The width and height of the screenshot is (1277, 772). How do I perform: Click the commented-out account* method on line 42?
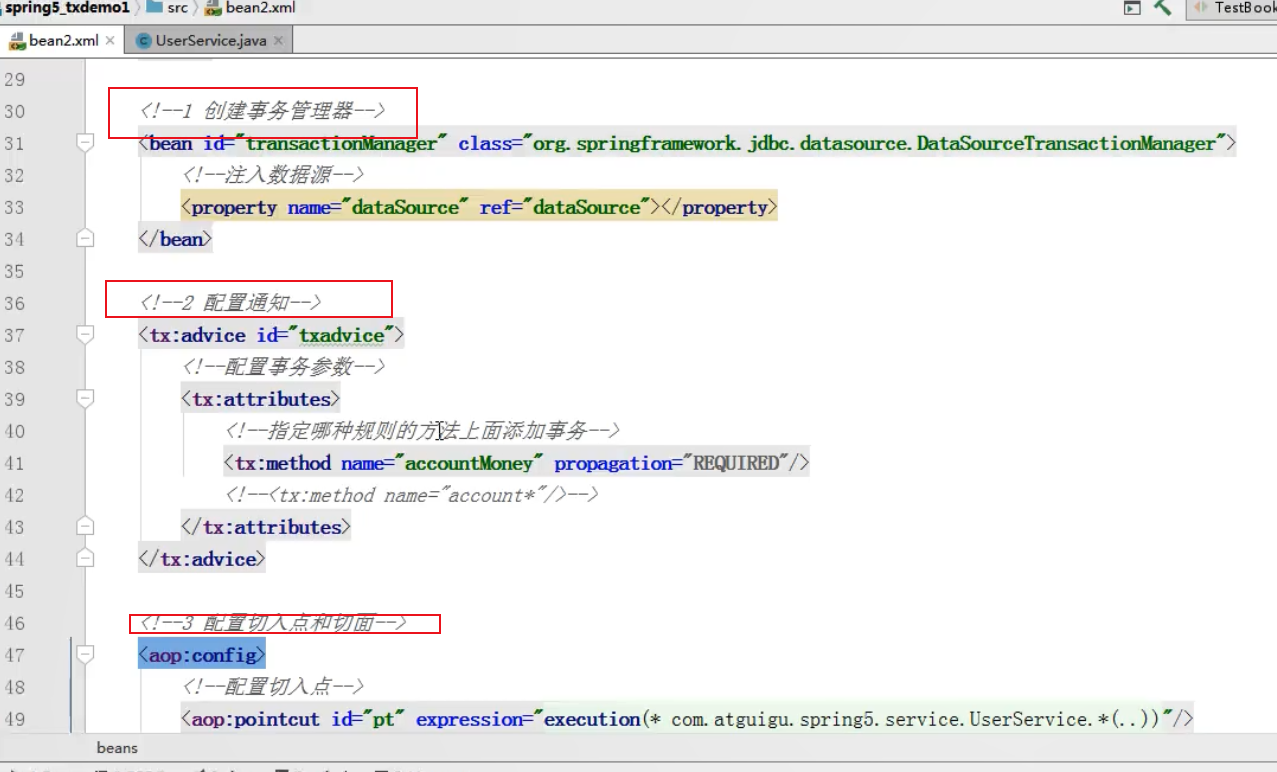tap(412, 495)
